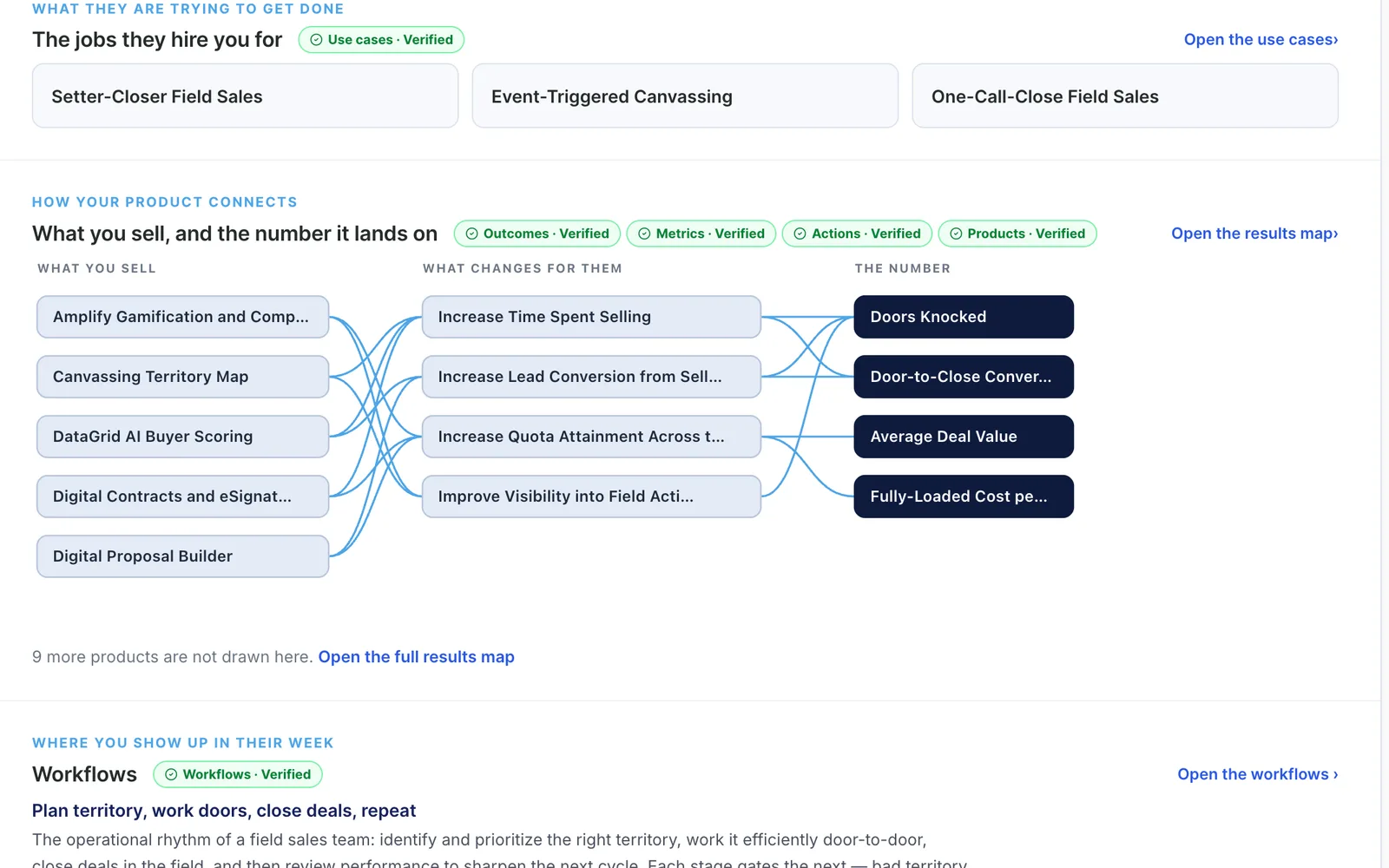Select the Increase Quota Attainment outcome node
The image size is (1389, 868).
point(591,437)
